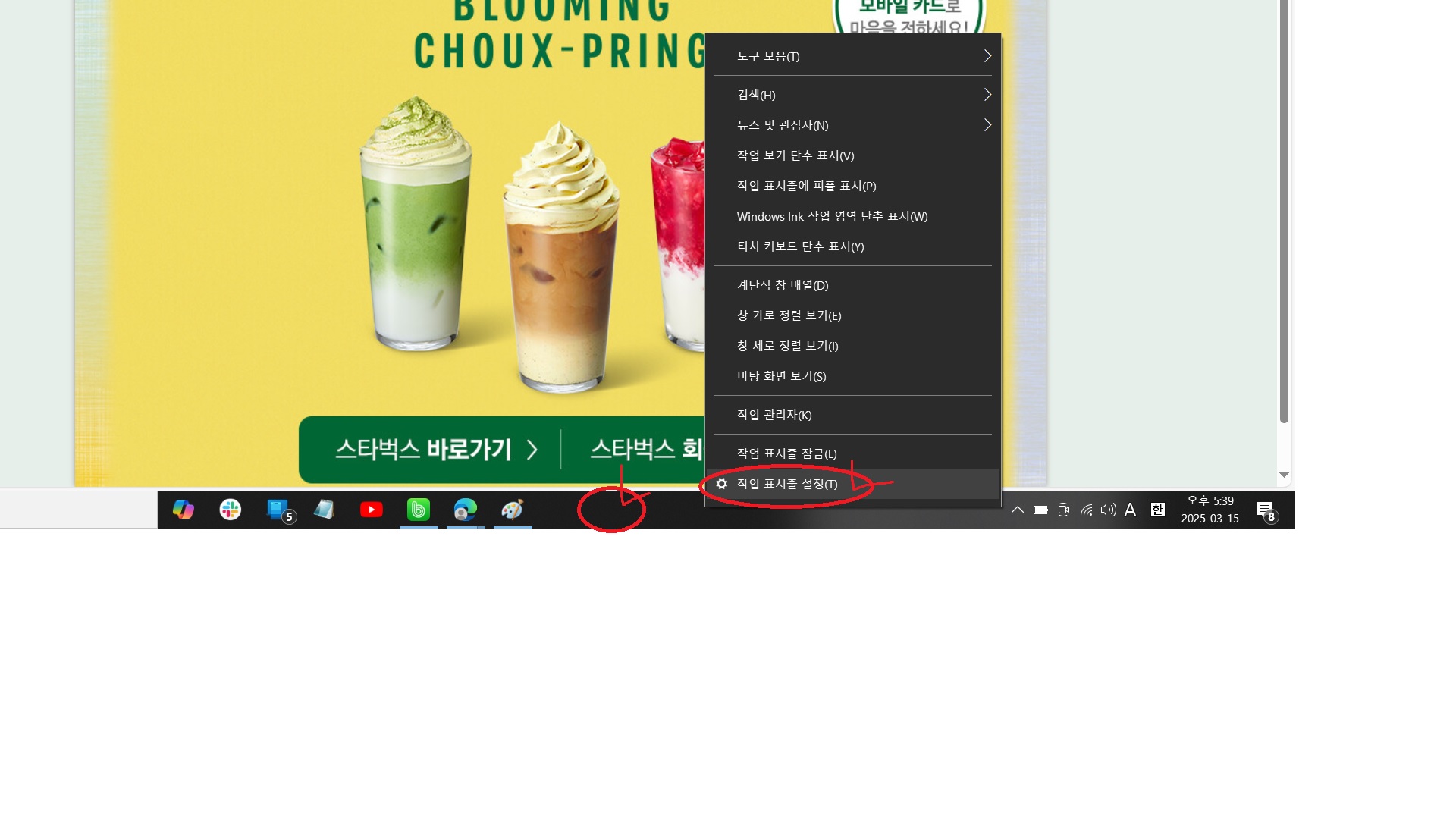Expand the 검색(H) submenu arrow
Screen dimensions: 1456x819
click(987, 95)
